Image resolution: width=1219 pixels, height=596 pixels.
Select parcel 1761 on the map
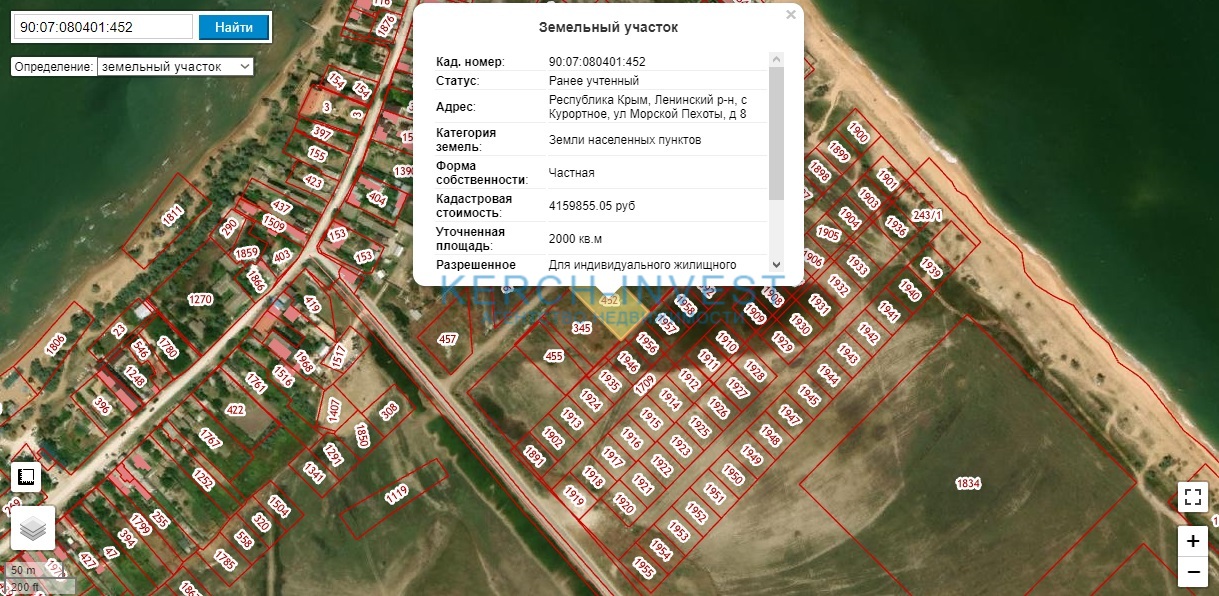point(257,384)
